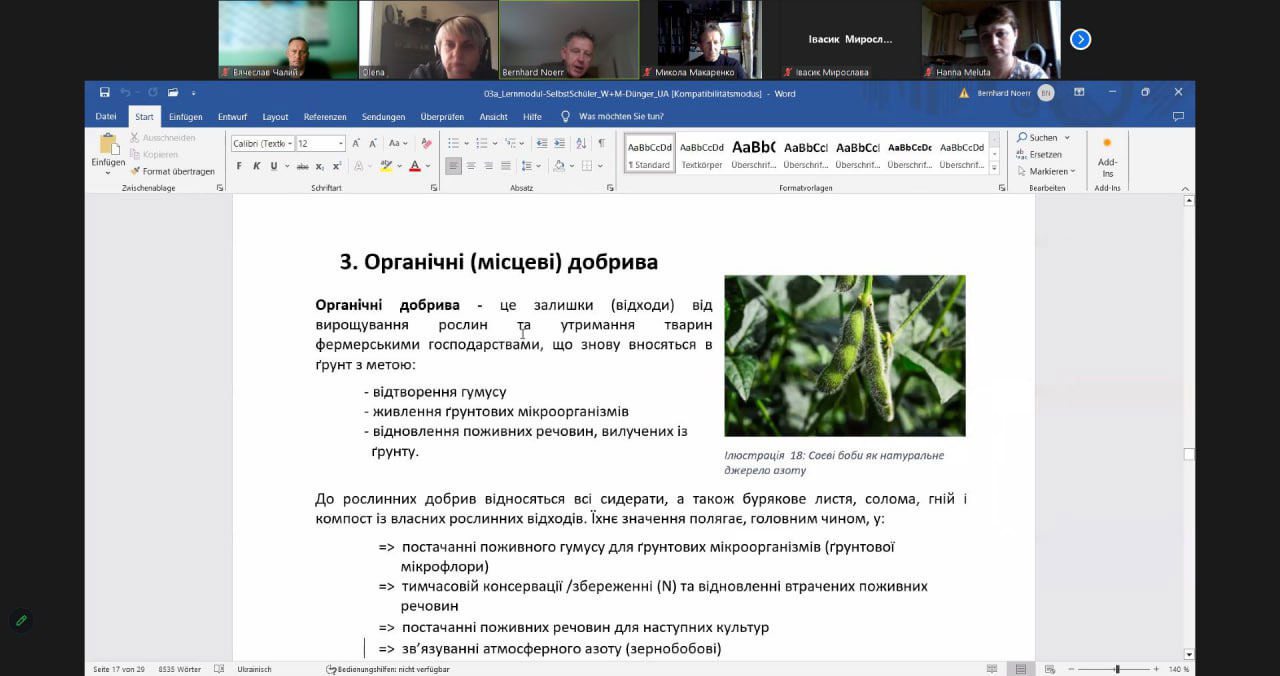Open the Datei tab

pyautogui.click(x=106, y=117)
